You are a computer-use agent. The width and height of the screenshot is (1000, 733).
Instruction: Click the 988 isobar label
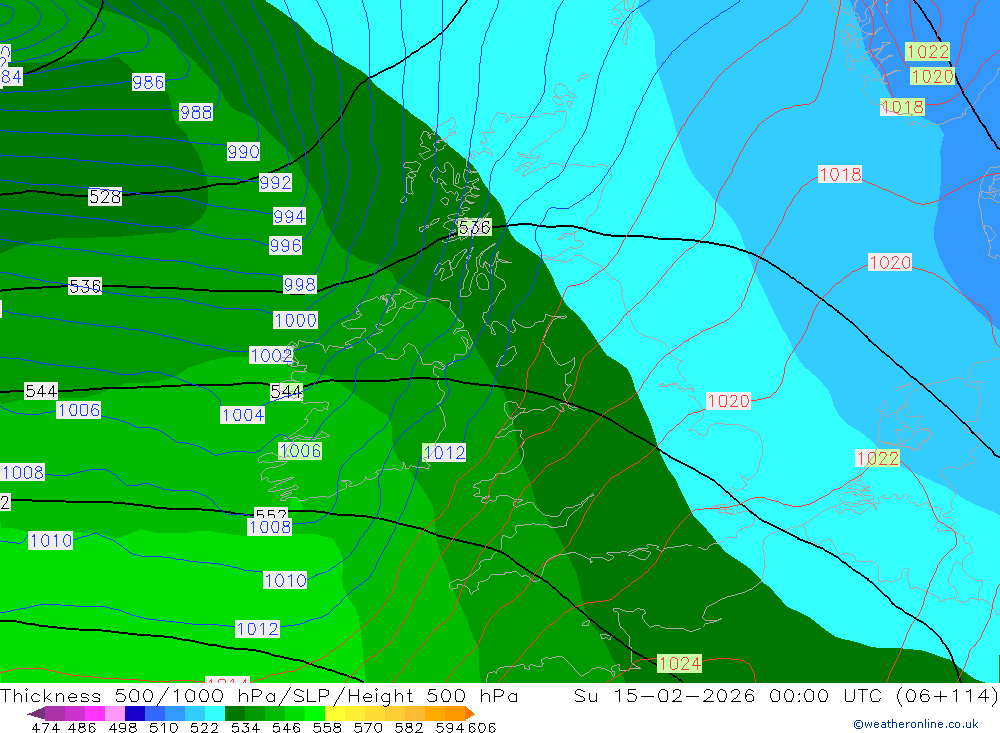coord(196,112)
